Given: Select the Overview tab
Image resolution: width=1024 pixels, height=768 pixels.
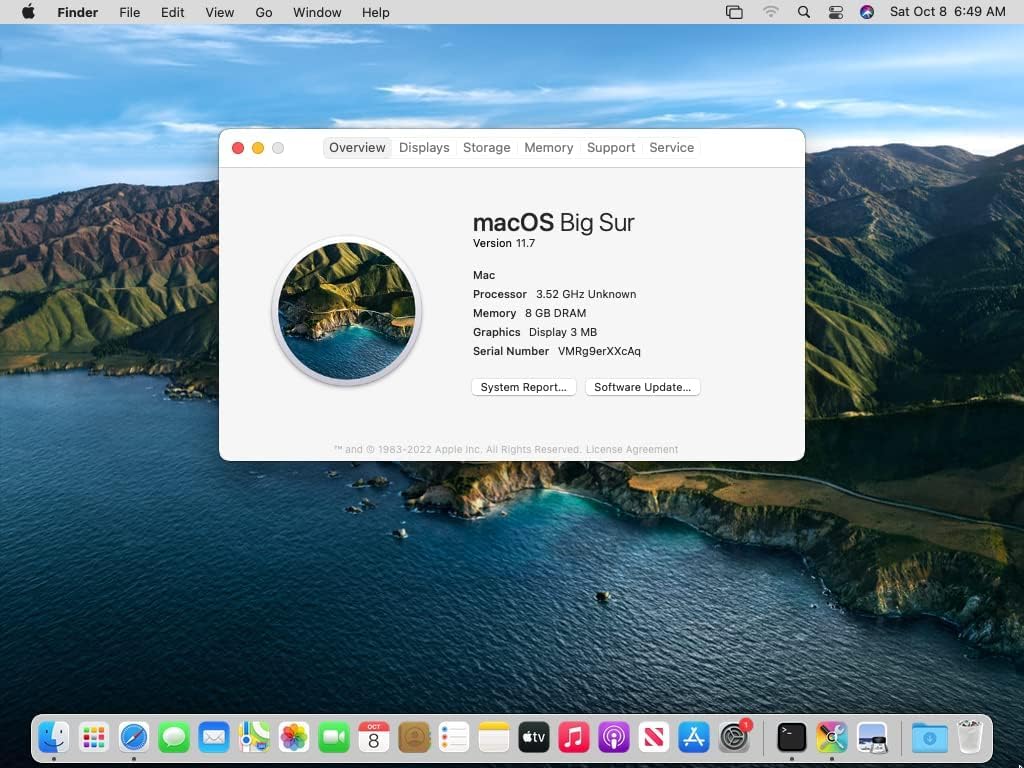Looking at the screenshot, I should pyautogui.click(x=357, y=148).
